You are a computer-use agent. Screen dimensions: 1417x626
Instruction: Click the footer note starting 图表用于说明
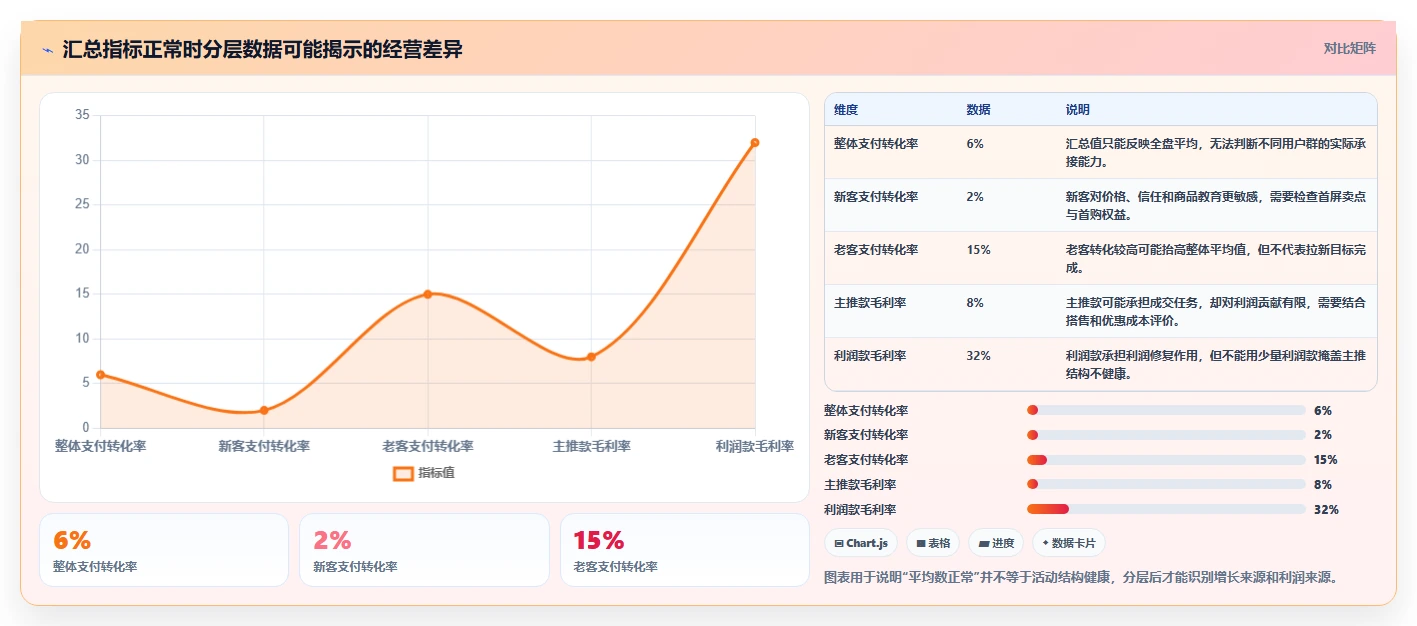(x=1081, y=577)
